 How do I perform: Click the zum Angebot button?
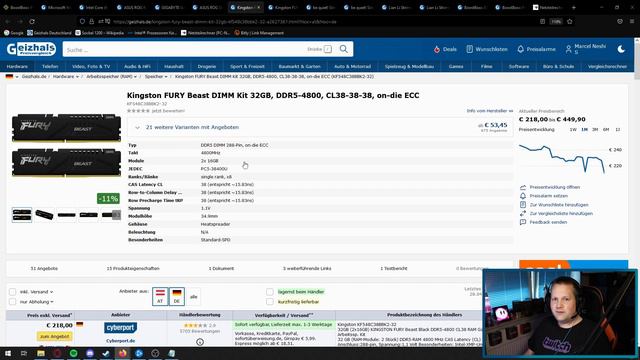tap(54, 336)
